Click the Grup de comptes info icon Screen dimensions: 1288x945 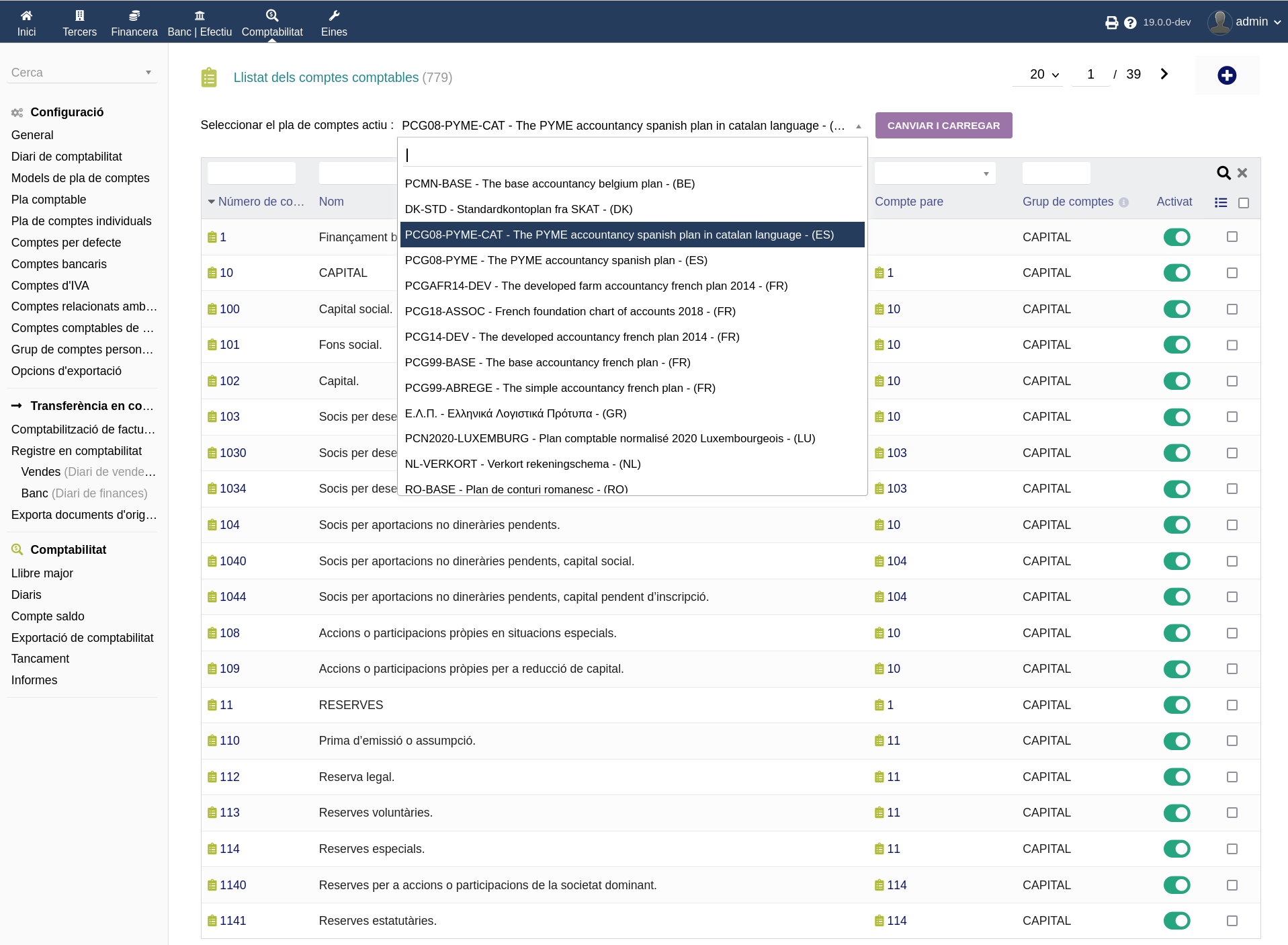1123,202
